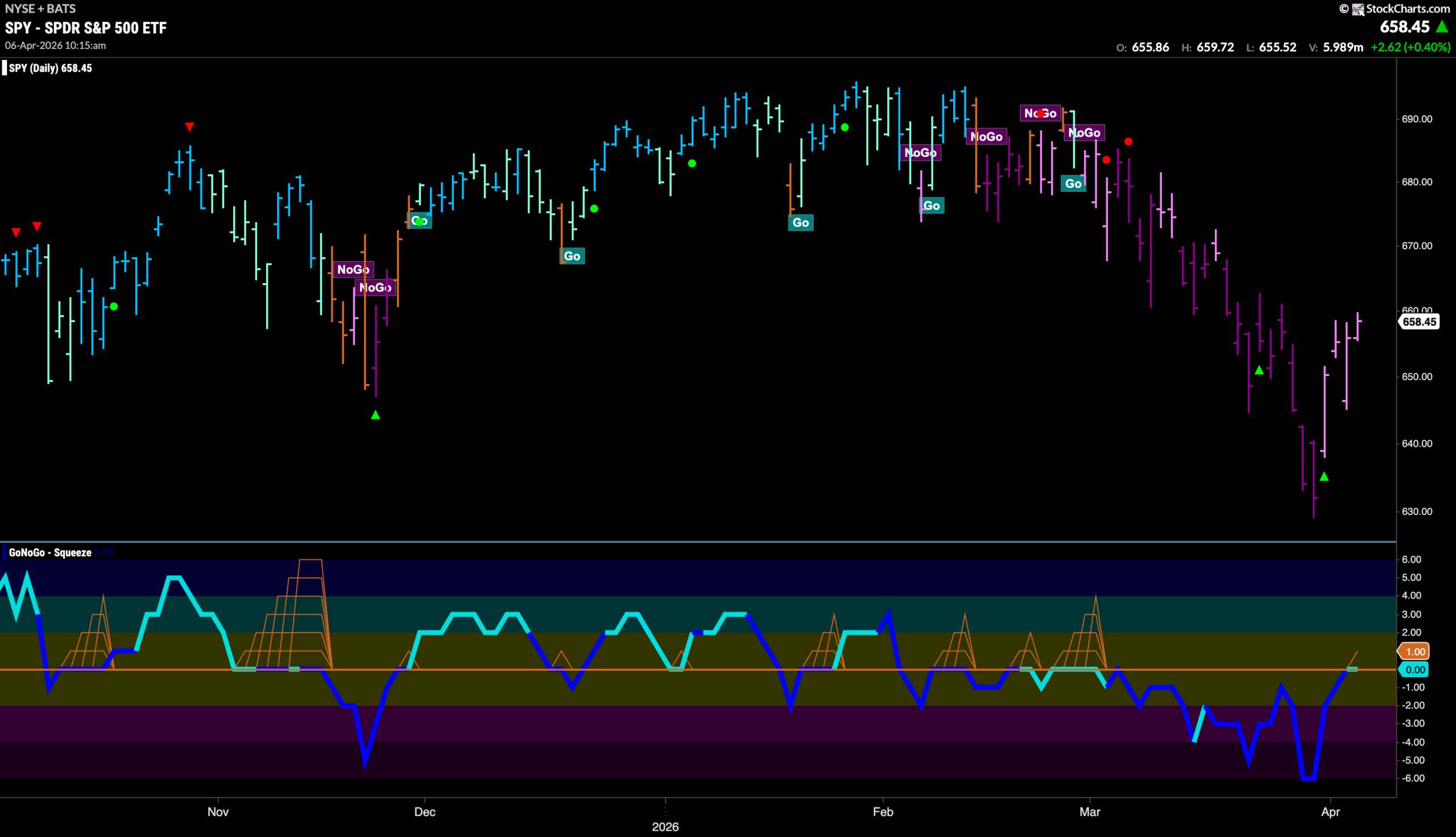Click the Go label in late February
The height and width of the screenshot is (837, 1456).
point(1073,183)
